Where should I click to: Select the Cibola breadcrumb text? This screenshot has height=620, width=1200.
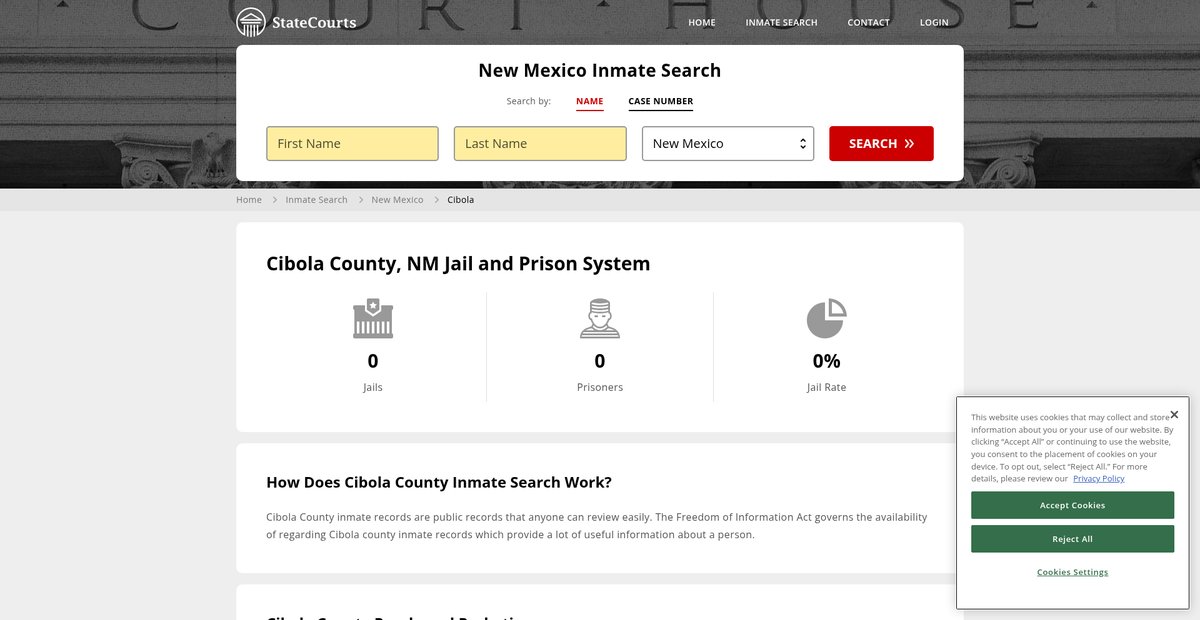point(461,200)
